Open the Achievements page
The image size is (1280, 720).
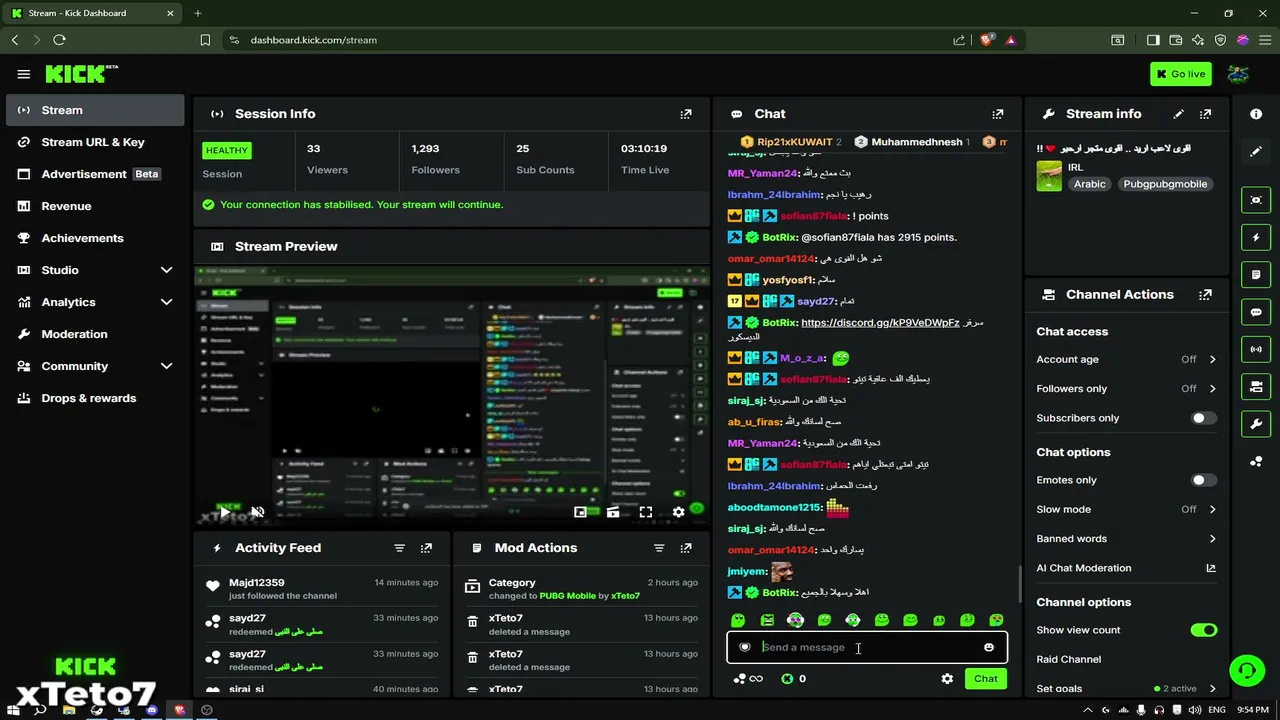click(x=95, y=238)
